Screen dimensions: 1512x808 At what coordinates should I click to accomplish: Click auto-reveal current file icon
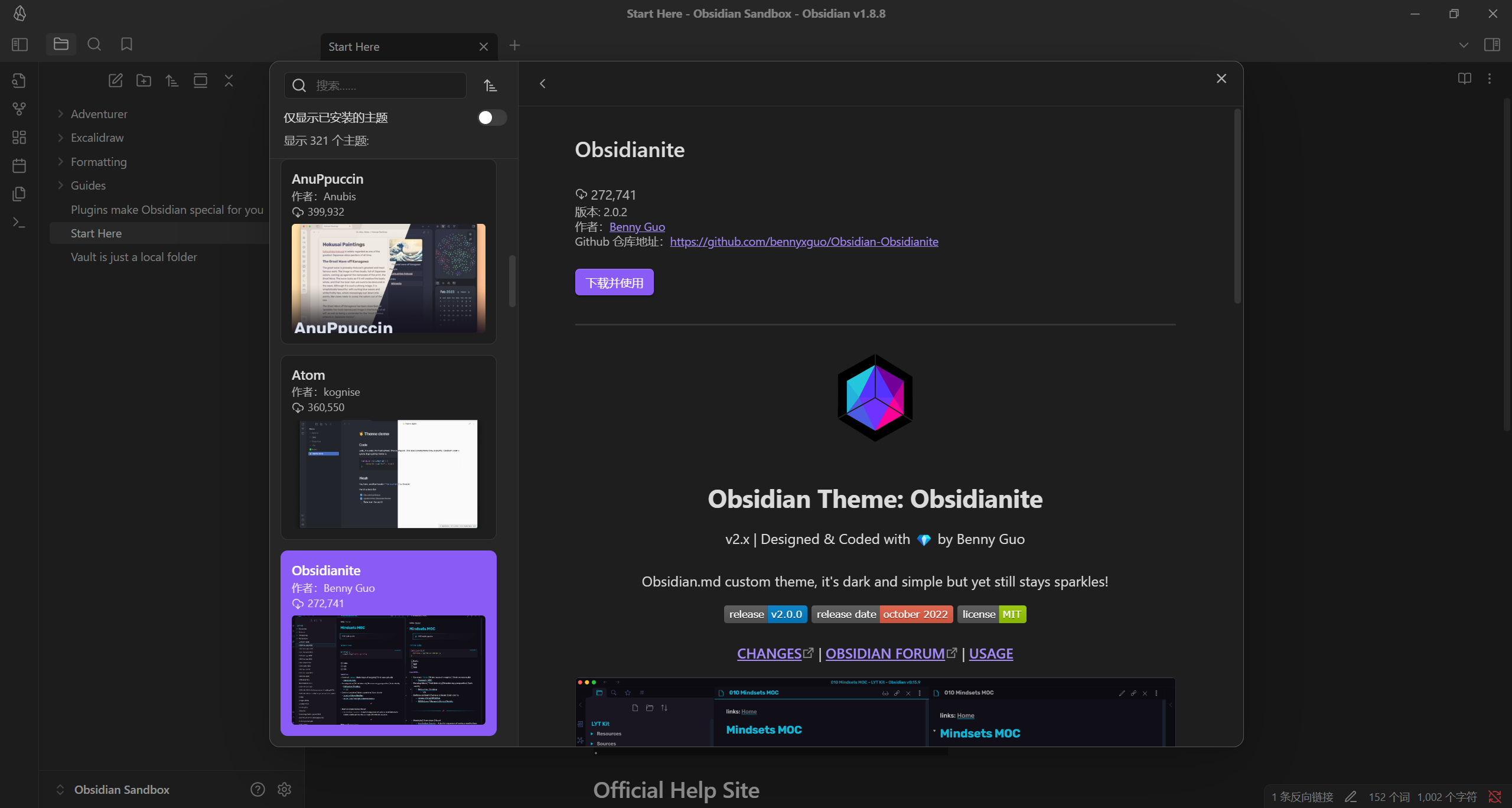click(x=200, y=80)
